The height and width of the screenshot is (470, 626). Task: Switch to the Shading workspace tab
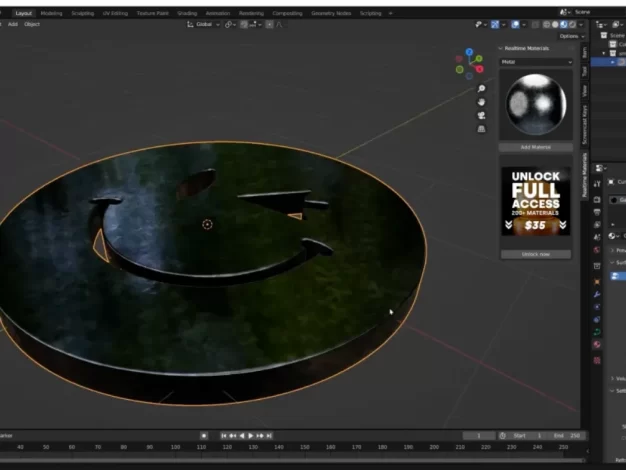pyautogui.click(x=187, y=13)
